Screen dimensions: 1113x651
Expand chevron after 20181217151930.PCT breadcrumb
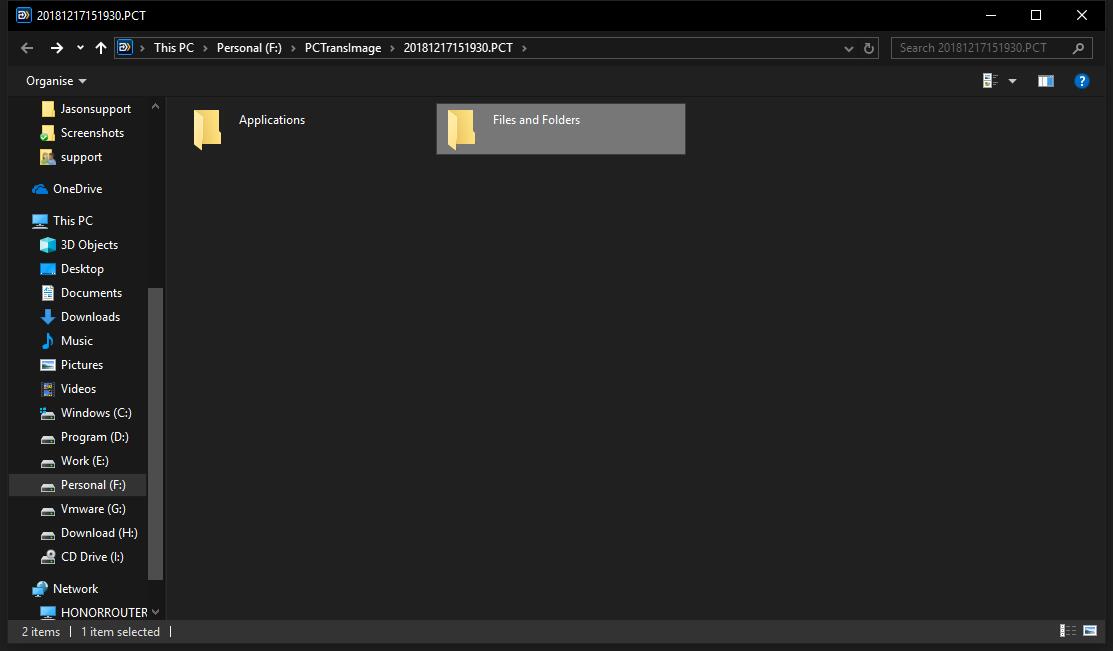point(525,48)
